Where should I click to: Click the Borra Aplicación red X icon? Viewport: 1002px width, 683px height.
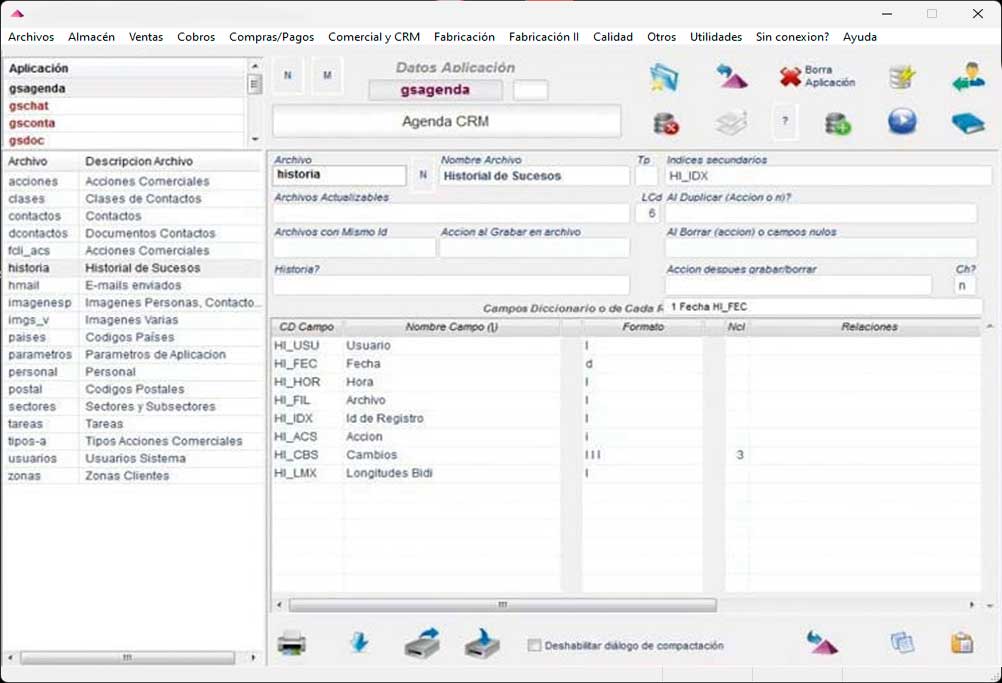[790, 77]
